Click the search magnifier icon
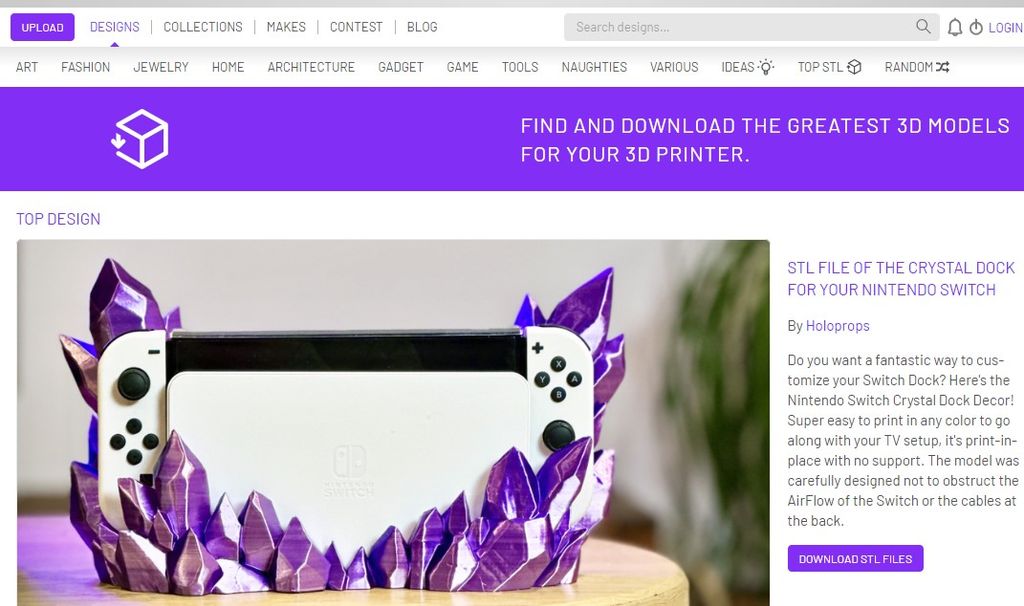Image resolution: width=1024 pixels, height=606 pixels. click(x=923, y=27)
